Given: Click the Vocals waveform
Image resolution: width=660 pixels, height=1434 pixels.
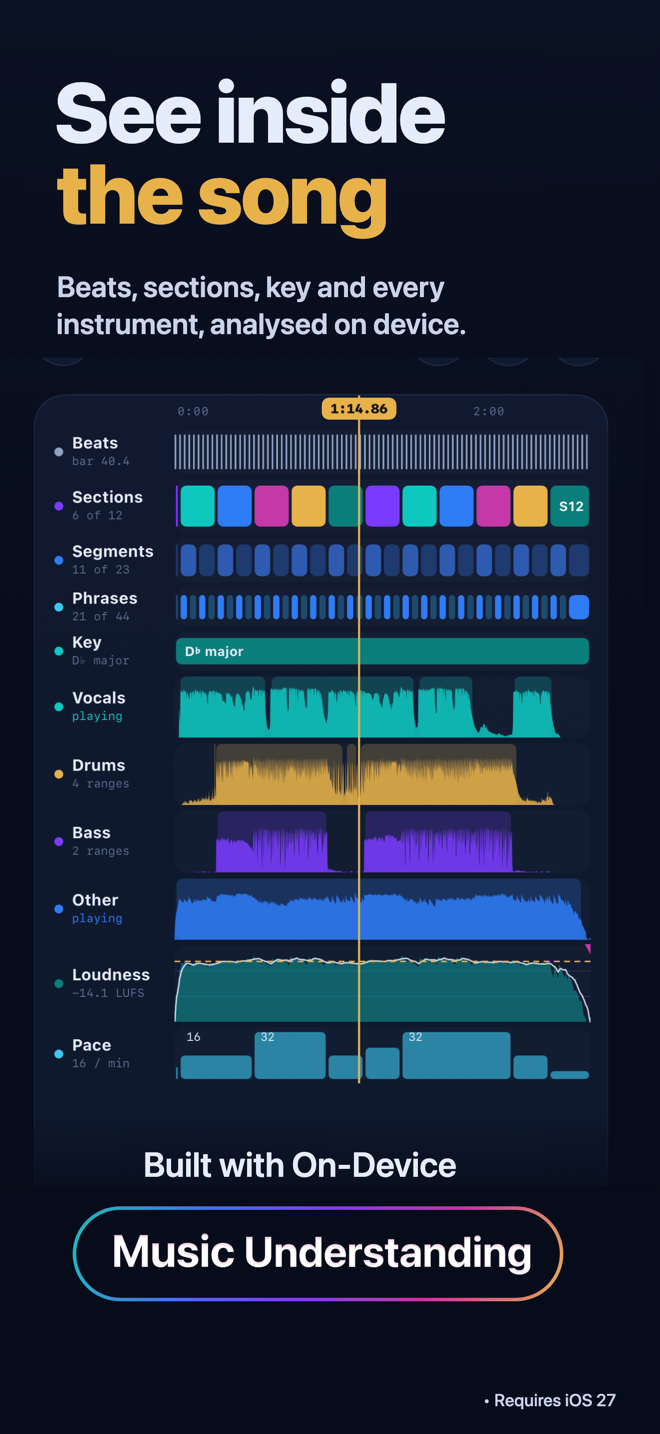Looking at the screenshot, I should pyautogui.click(x=382, y=707).
